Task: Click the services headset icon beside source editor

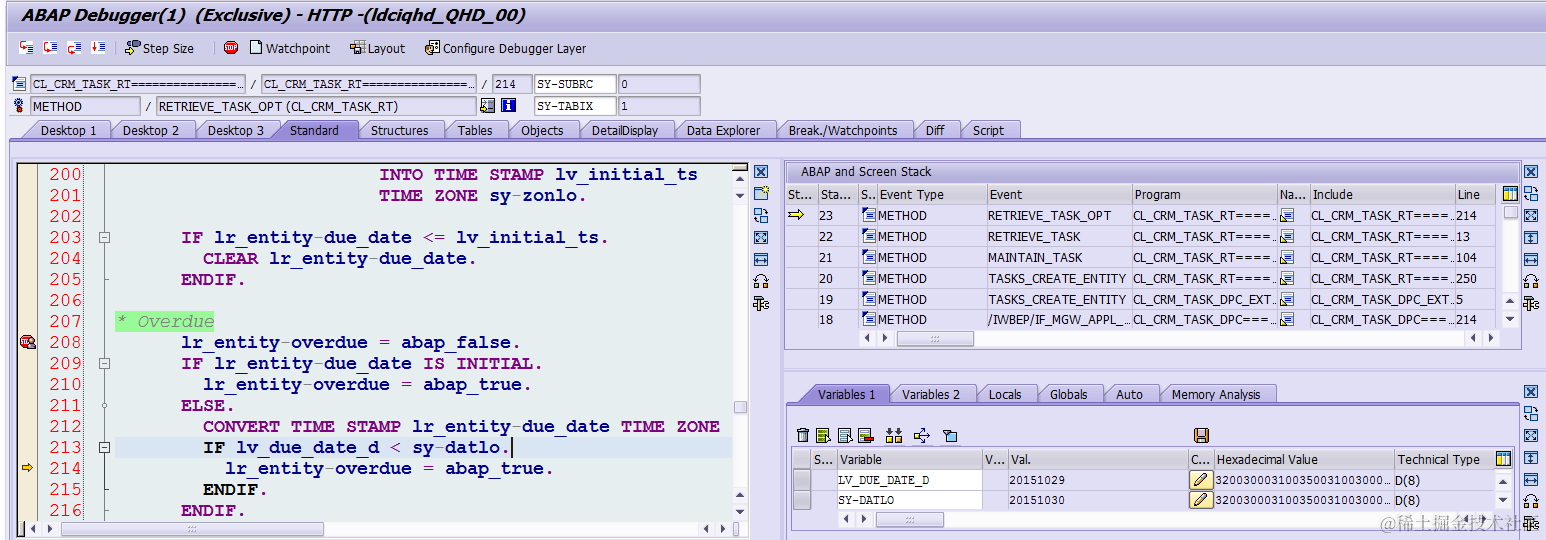Action: tap(761, 281)
